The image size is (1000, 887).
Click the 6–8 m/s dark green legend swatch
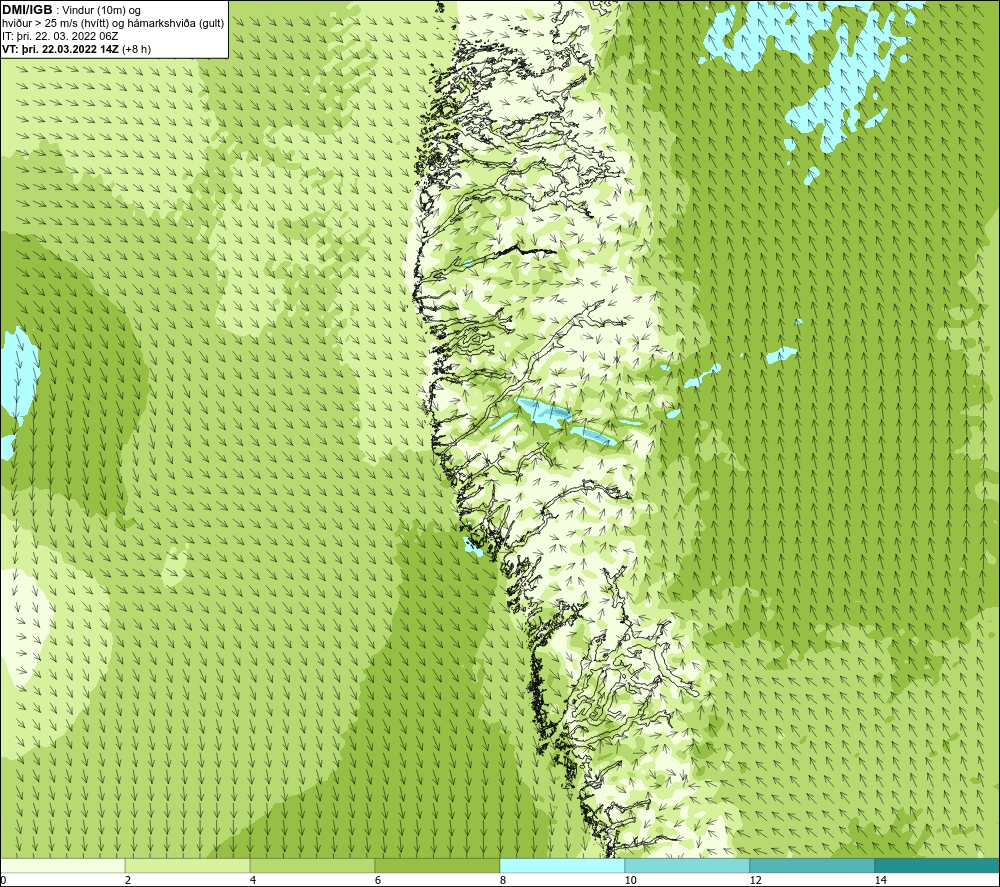(437, 866)
